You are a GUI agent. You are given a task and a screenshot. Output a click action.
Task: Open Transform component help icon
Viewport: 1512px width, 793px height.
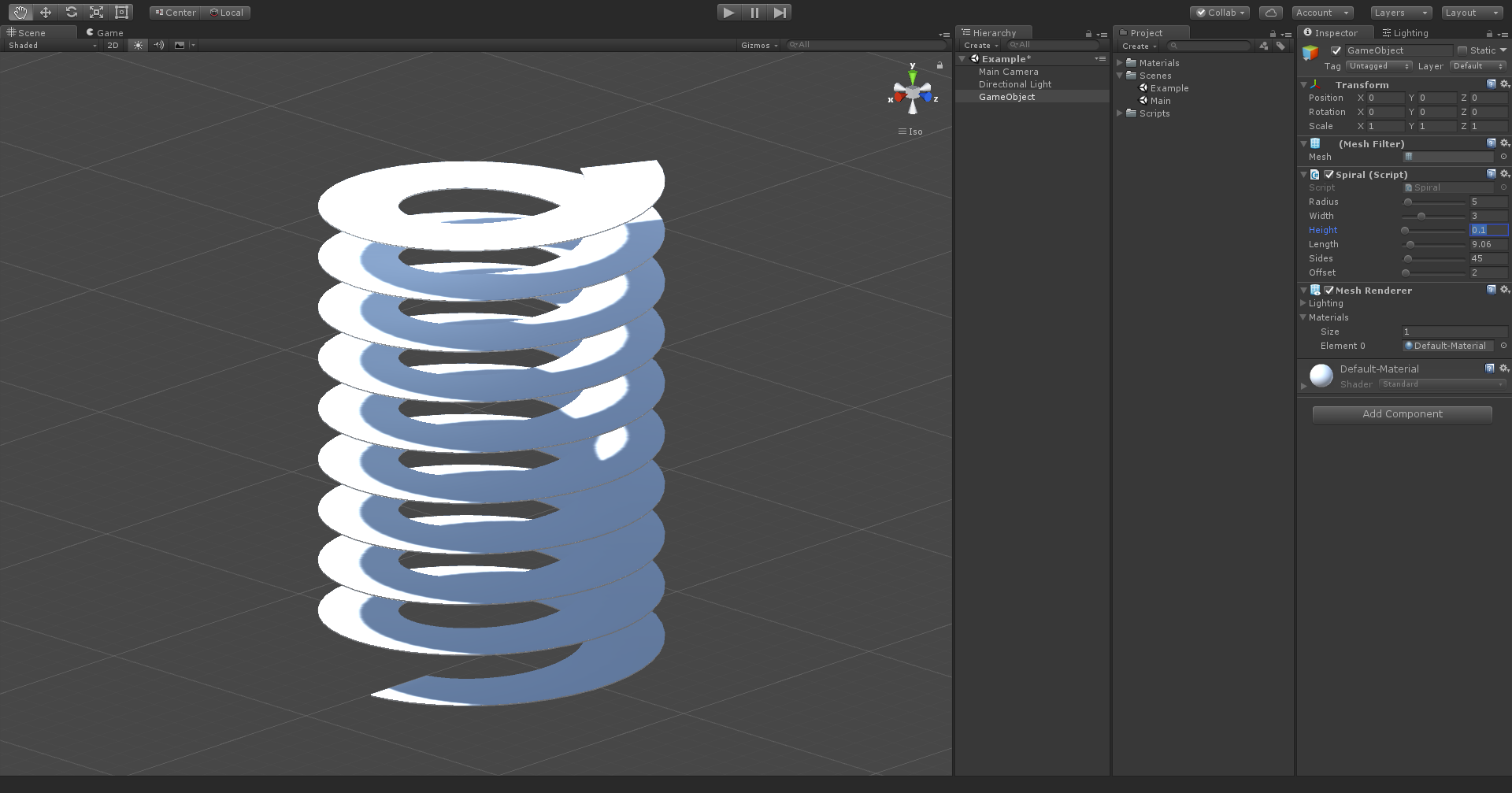[1491, 83]
